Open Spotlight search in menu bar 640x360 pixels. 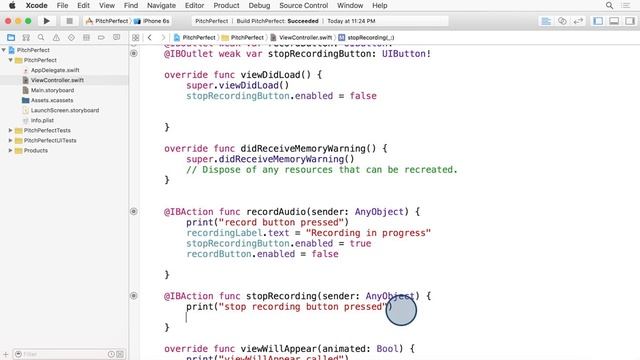609,5
